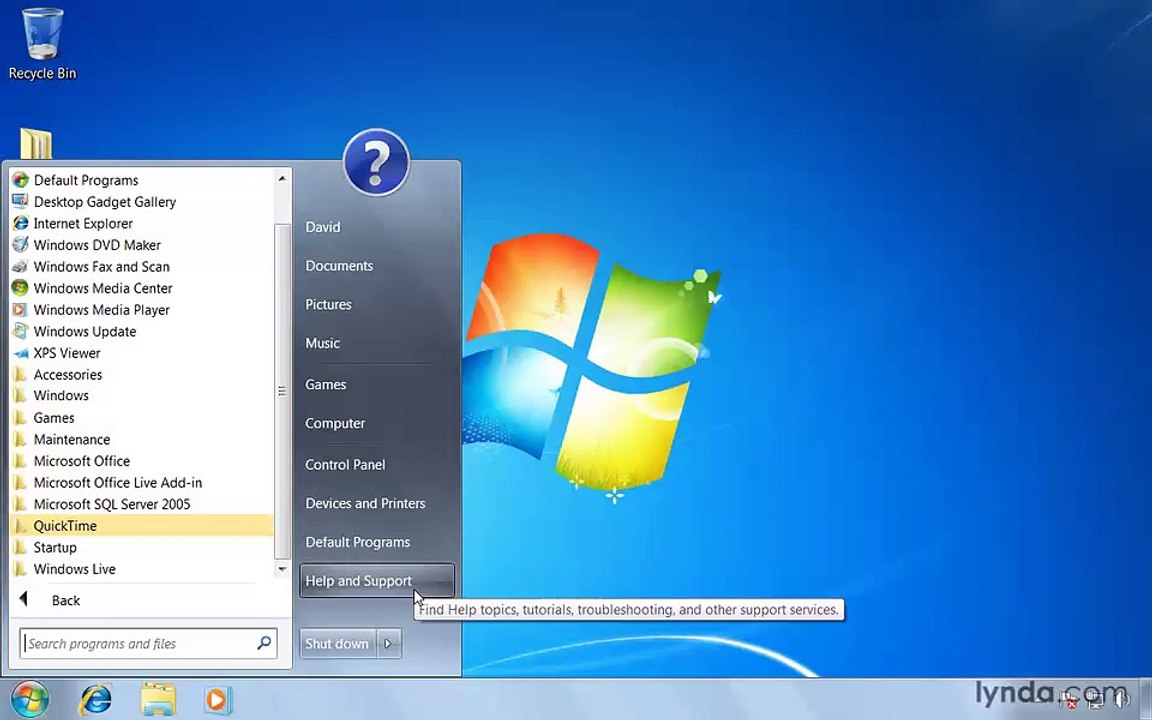The width and height of the screenshot is (1152, 720).
Task: Click the Windows Fax and Scan icon
Action: (21, 267)
